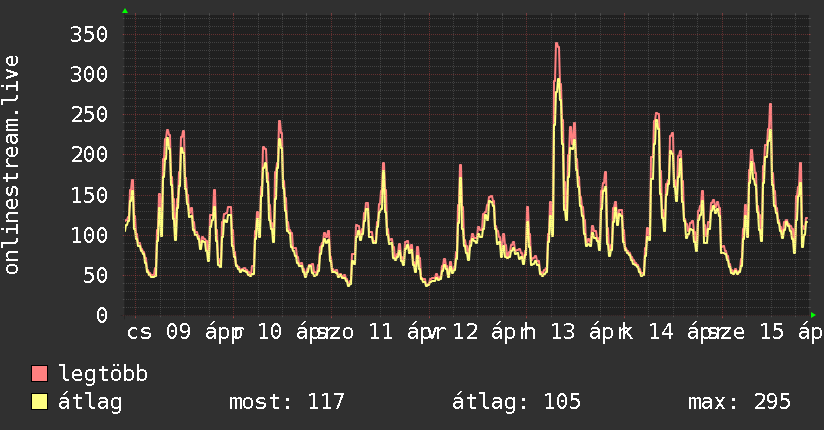The height and width of the screenshot is (430, 824).
Task: Click the 350 y-axis label
Action: [x=89, y=35]
